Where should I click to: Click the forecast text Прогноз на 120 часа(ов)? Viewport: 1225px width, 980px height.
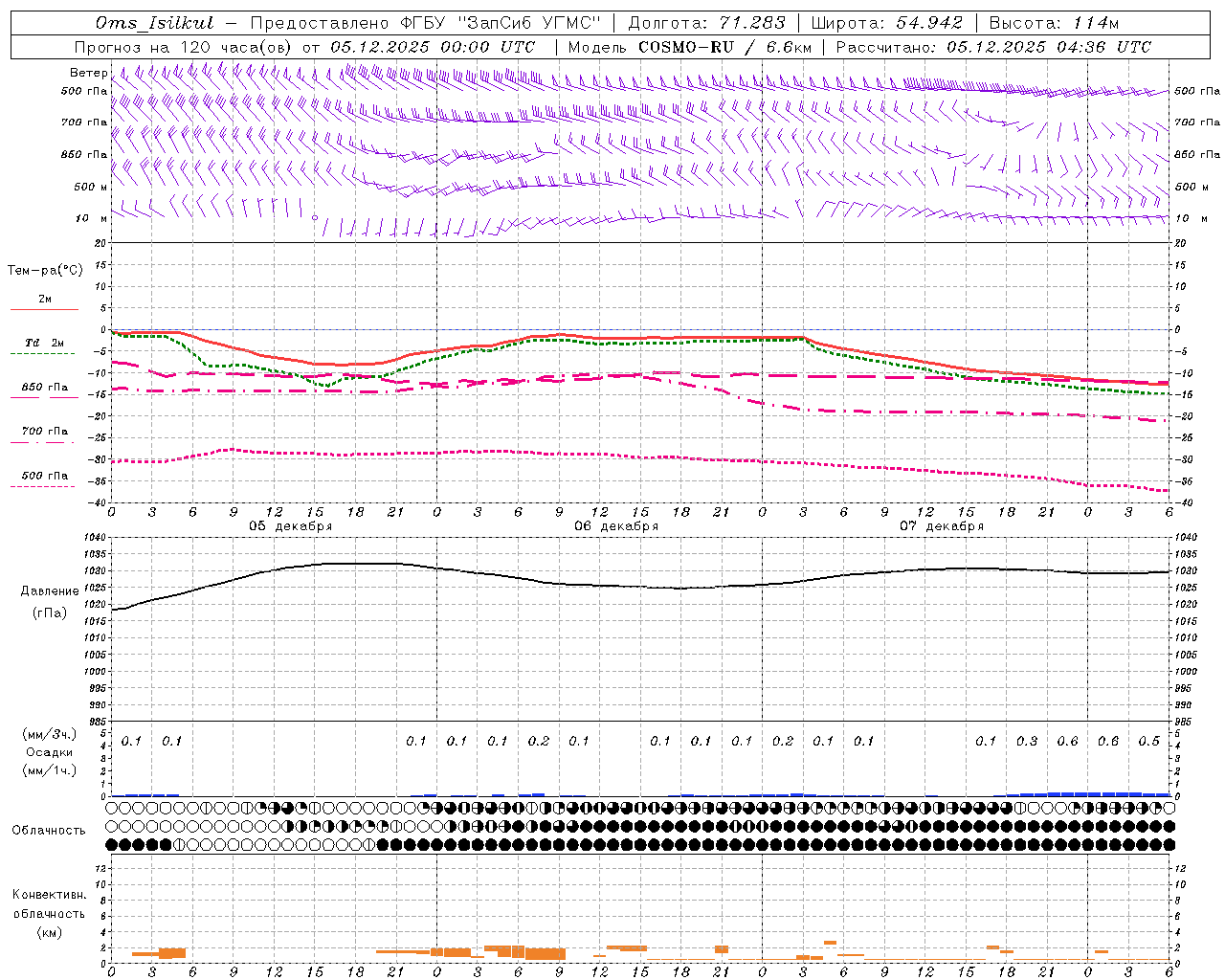pos(185,47)
